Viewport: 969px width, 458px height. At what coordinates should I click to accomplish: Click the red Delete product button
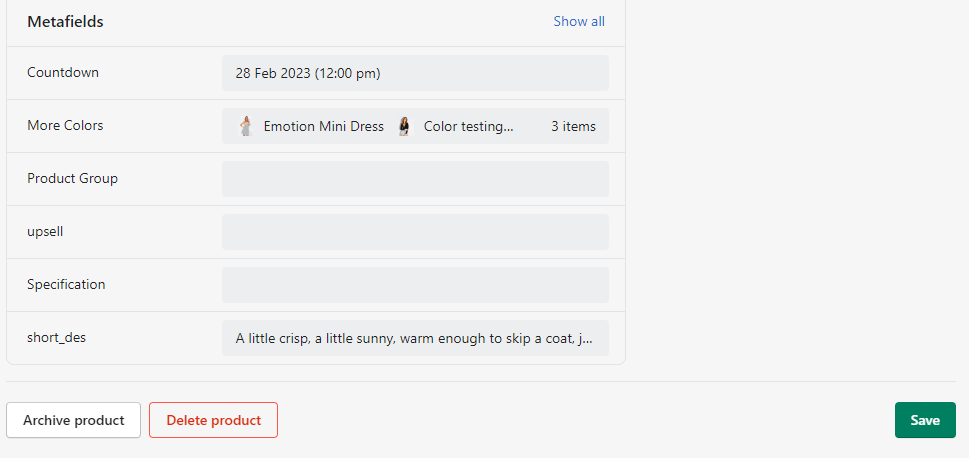coord(213,420)
